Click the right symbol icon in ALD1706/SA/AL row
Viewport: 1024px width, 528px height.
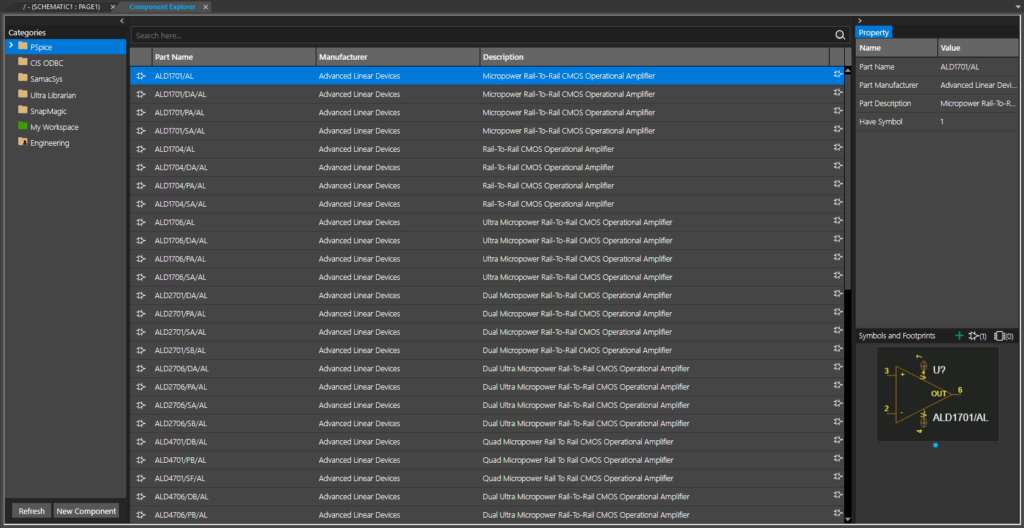point(838,276)
